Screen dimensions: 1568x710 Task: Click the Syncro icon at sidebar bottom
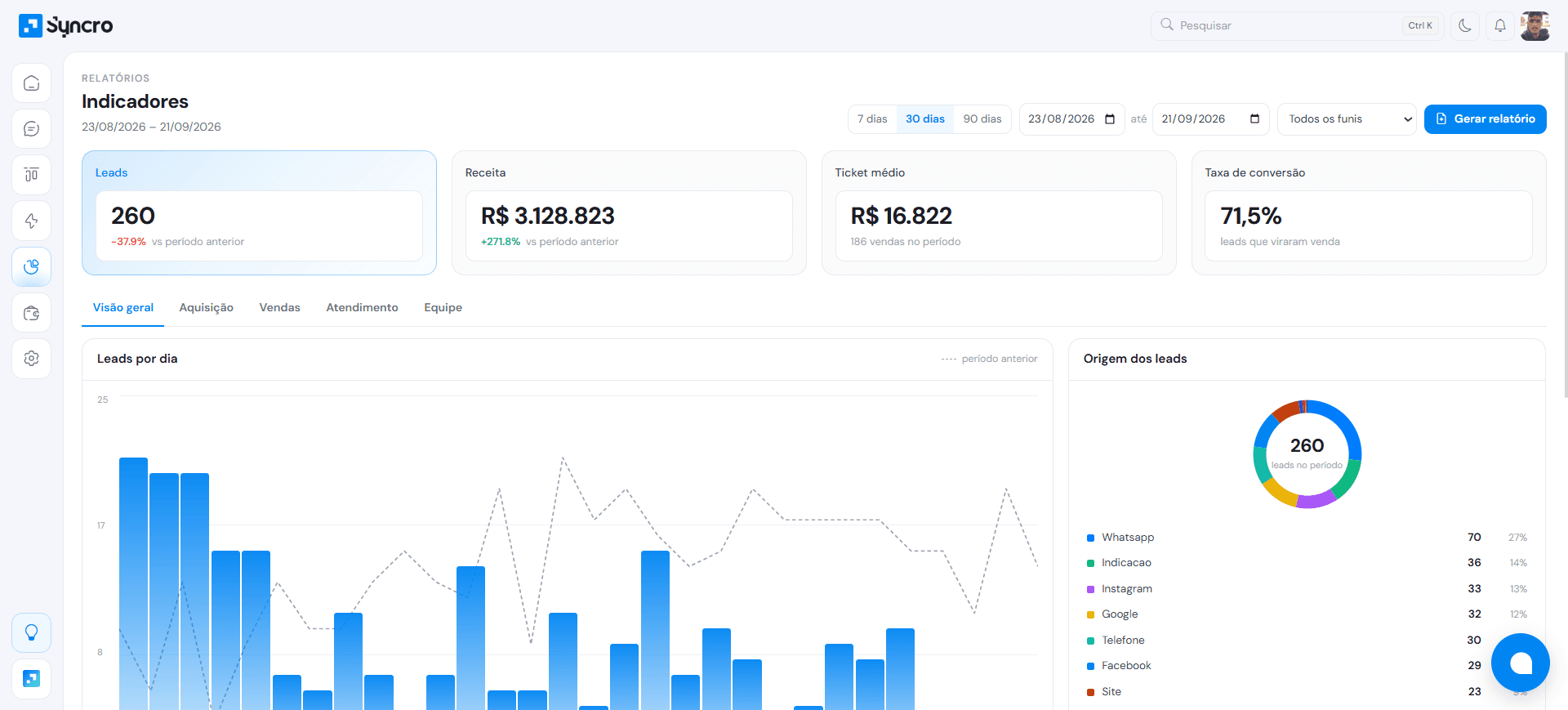[x=32, y=678]
